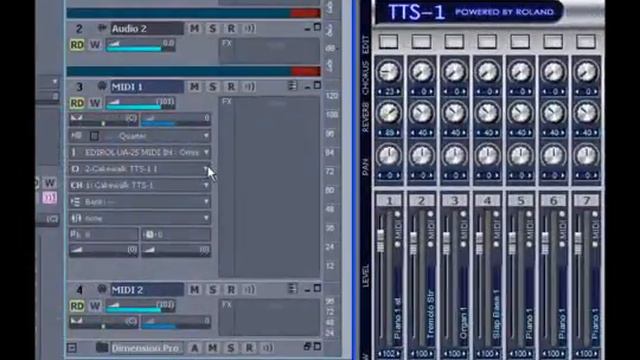Image resolution: width=640 pixels, height=360 pixels.
Task: Arm record on Audio 2 track
Action: click(231, 29)
